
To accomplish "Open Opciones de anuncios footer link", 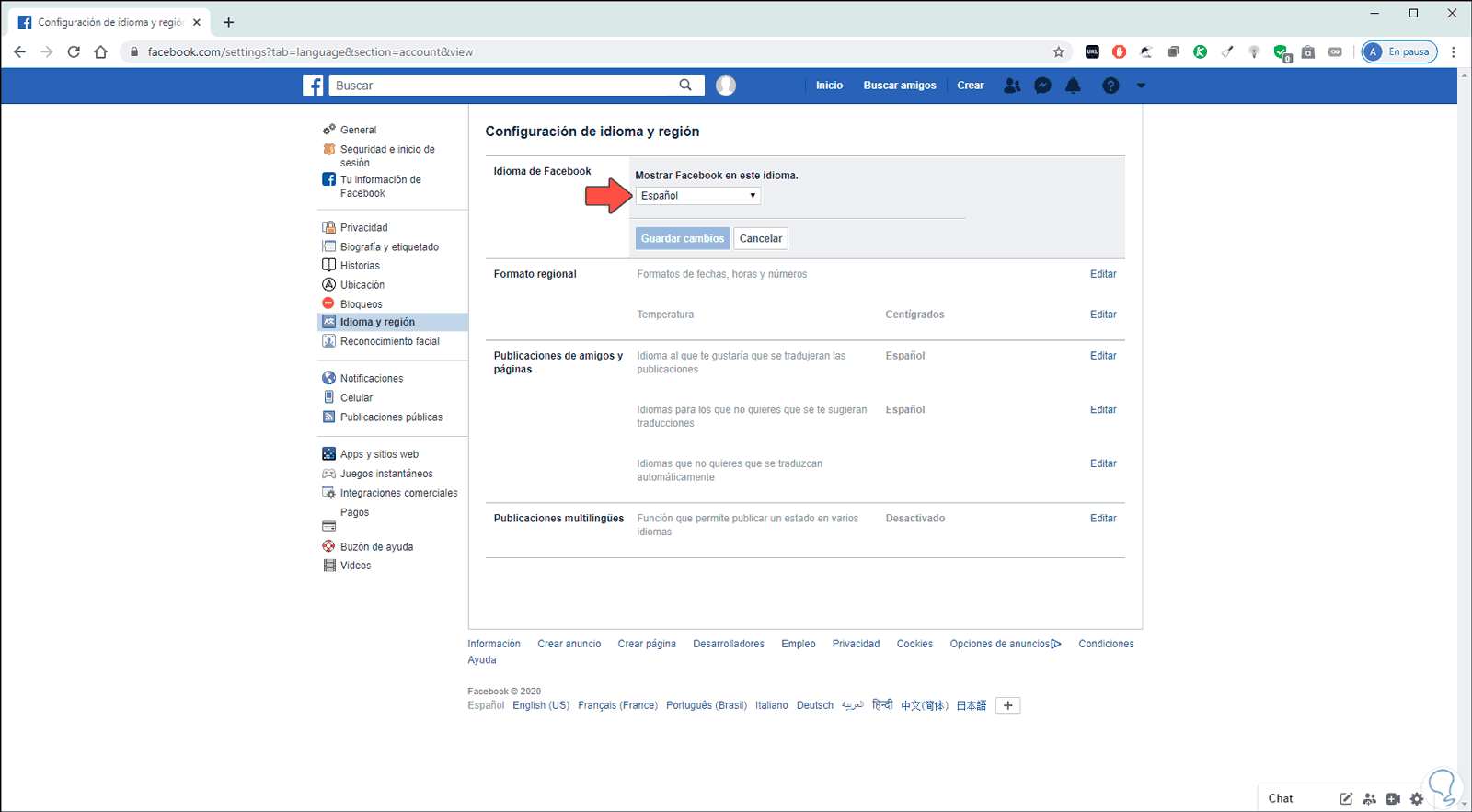I will point(1006,644).
